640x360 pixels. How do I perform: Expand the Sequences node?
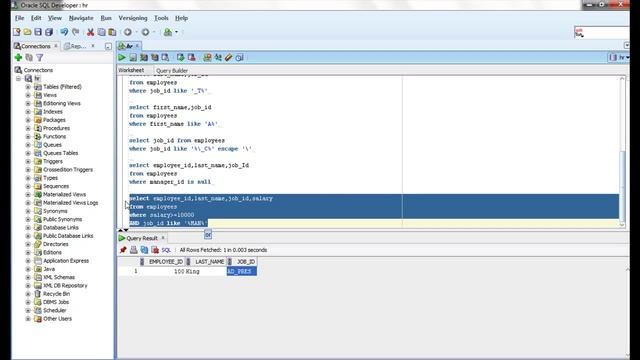28,187
